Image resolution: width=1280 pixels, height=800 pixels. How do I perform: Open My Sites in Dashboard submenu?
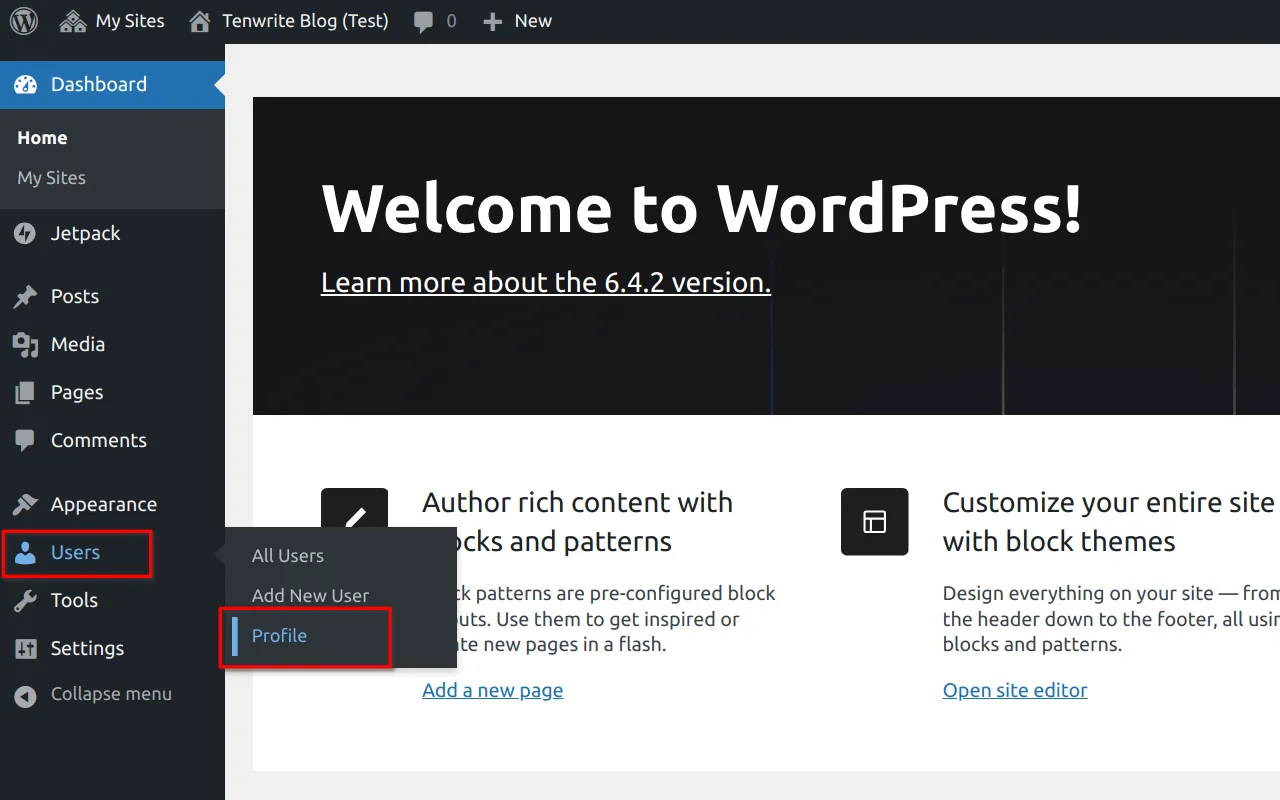(51, 178)
